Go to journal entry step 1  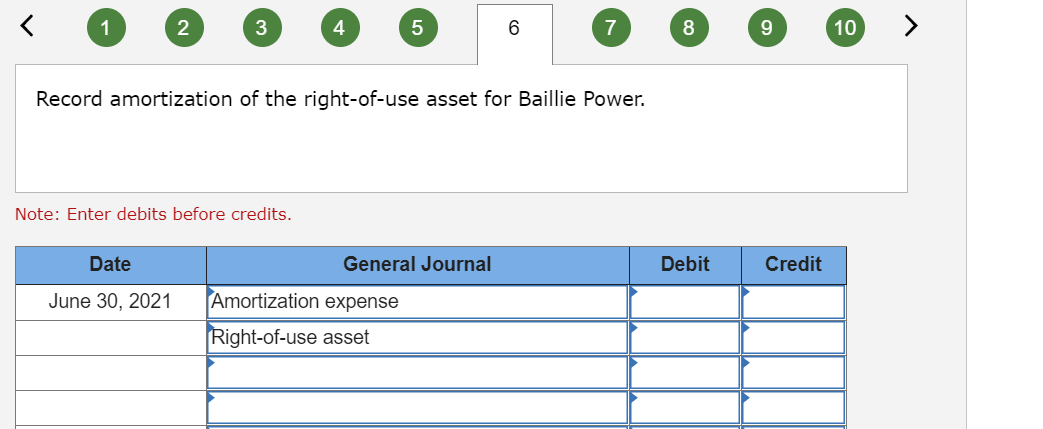(x=106, y=28)
